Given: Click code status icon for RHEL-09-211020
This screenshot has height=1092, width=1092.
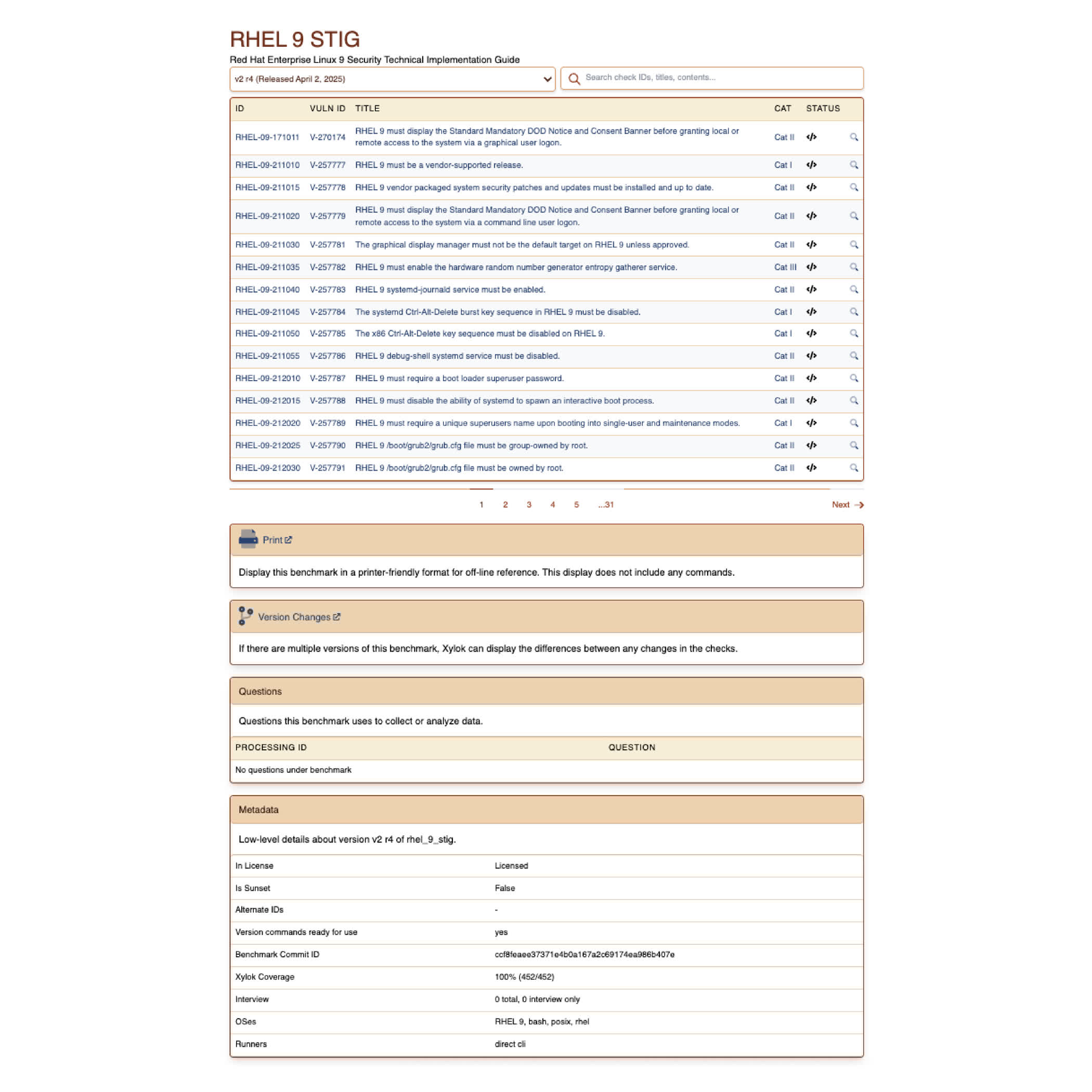Looking at the screenshot, I should coord(811,216).
